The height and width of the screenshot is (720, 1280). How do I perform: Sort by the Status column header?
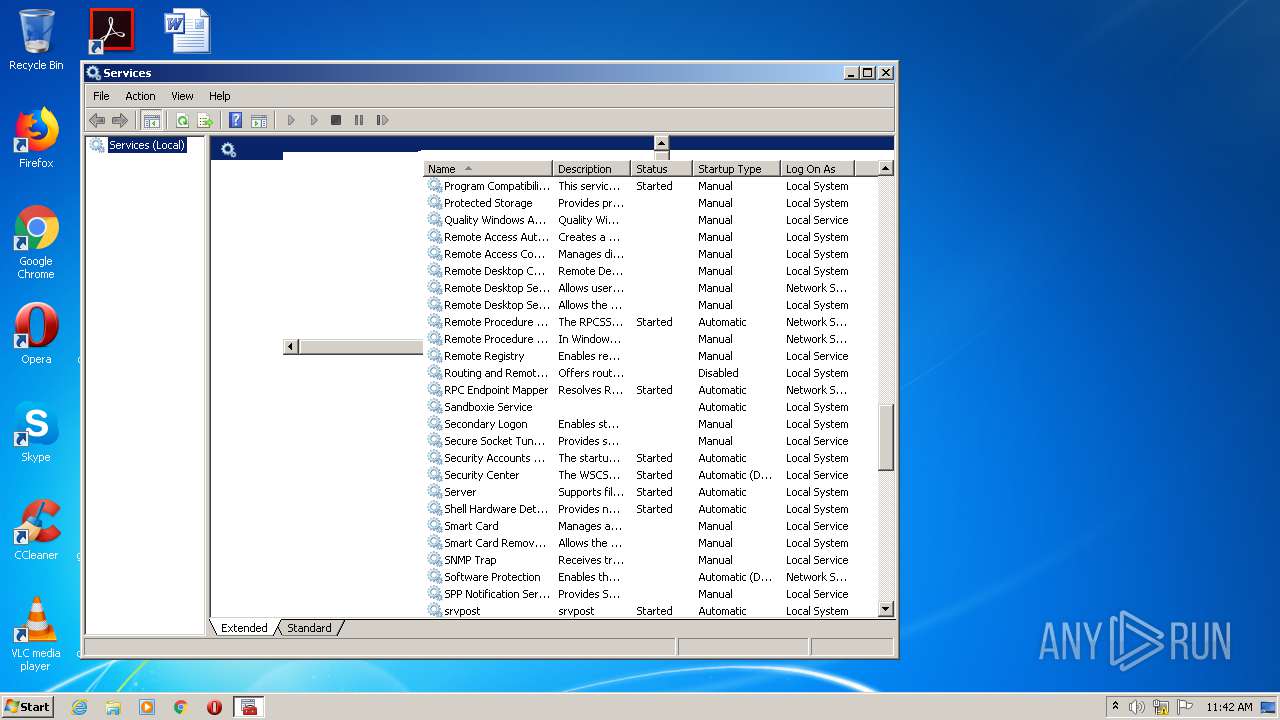coord(661,169)
